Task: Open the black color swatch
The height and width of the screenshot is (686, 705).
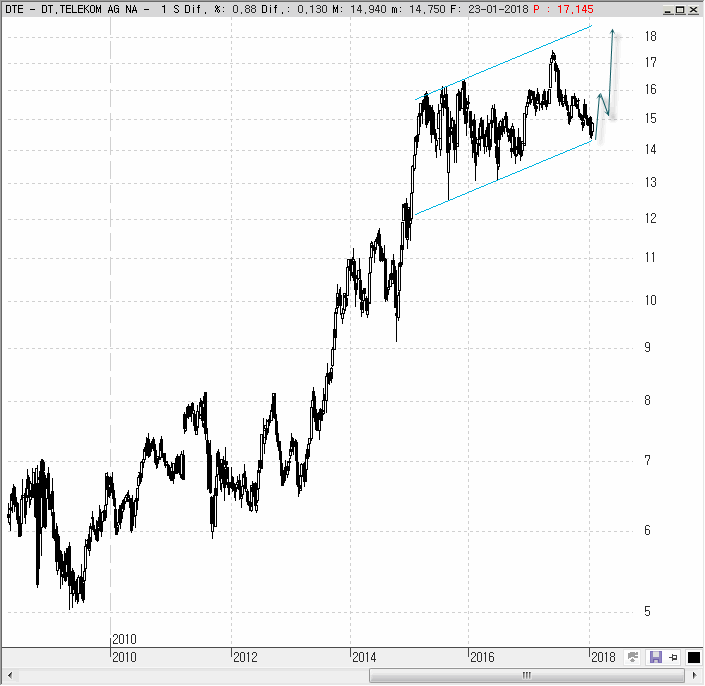Action: click(694, 658)
